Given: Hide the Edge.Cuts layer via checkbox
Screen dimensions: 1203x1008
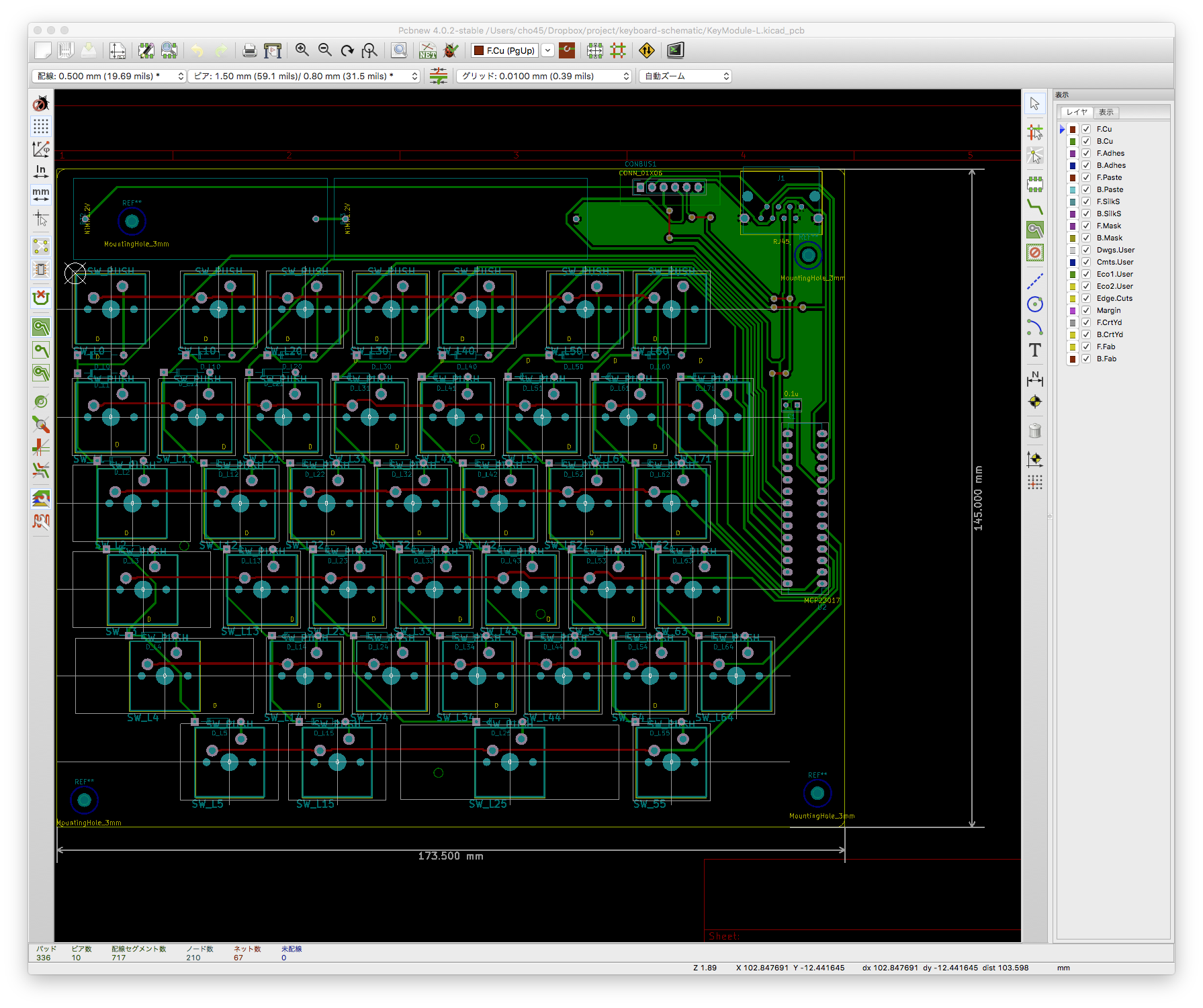Looking at the screenshot, I should 1086,298.
